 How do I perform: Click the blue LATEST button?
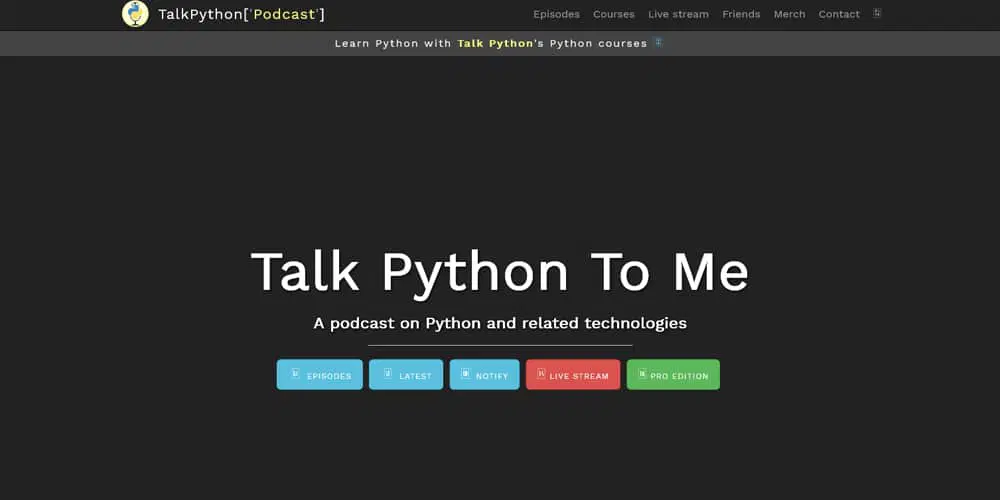click(x=406, y=374)
